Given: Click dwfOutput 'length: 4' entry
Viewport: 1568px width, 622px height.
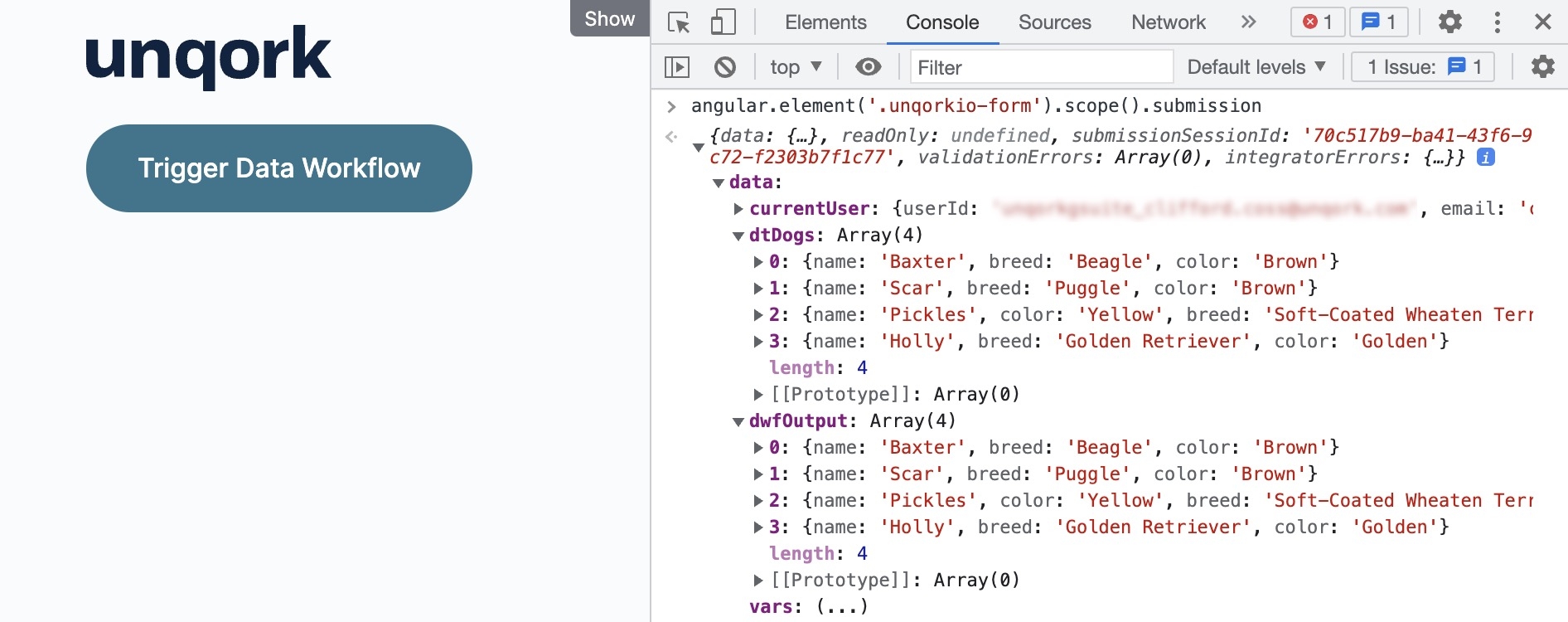Looking at the screenshot, I should coord(818,553).
